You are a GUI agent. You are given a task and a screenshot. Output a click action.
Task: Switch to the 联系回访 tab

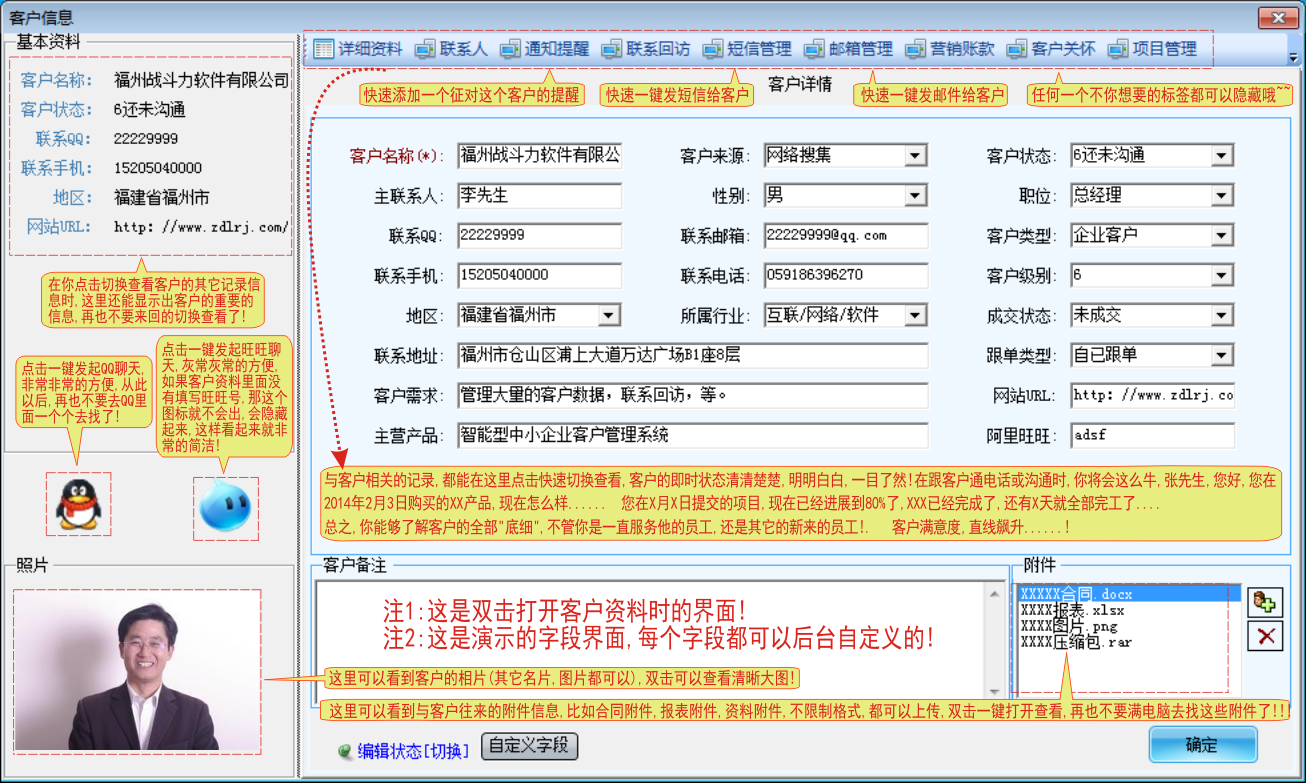click(646, 48)
